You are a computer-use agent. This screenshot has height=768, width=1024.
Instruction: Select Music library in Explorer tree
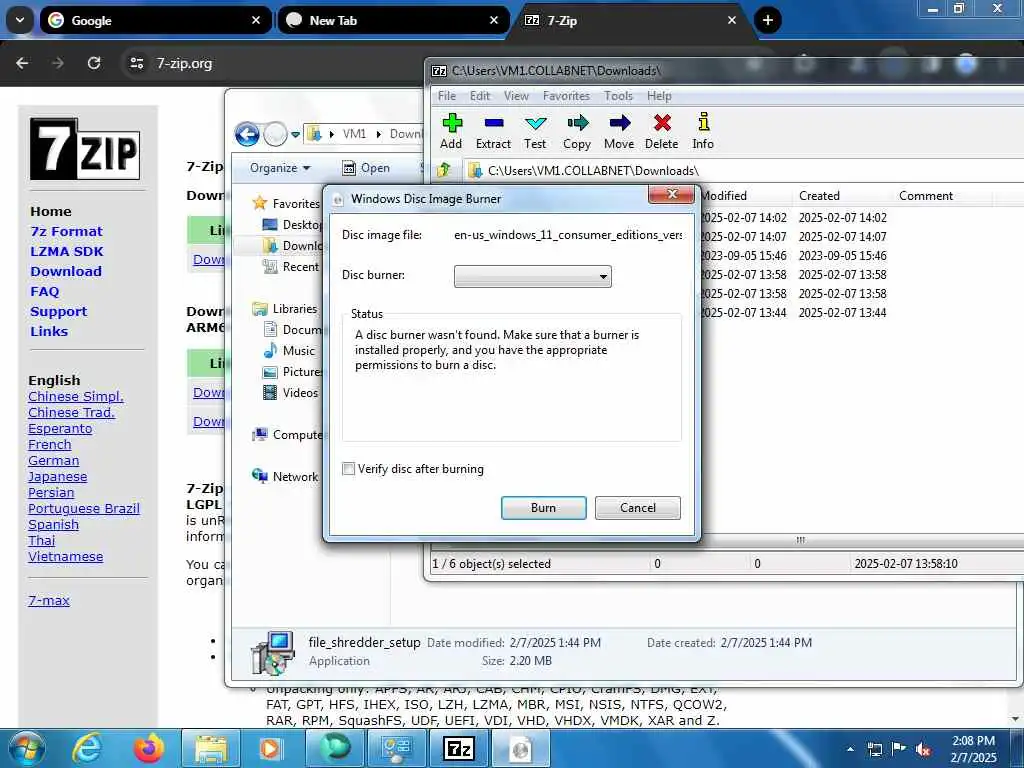click(290, 351)
